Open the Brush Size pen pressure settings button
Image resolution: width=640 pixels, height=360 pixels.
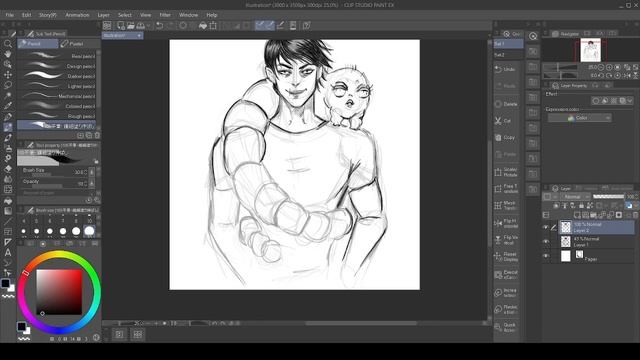(92, 172)
